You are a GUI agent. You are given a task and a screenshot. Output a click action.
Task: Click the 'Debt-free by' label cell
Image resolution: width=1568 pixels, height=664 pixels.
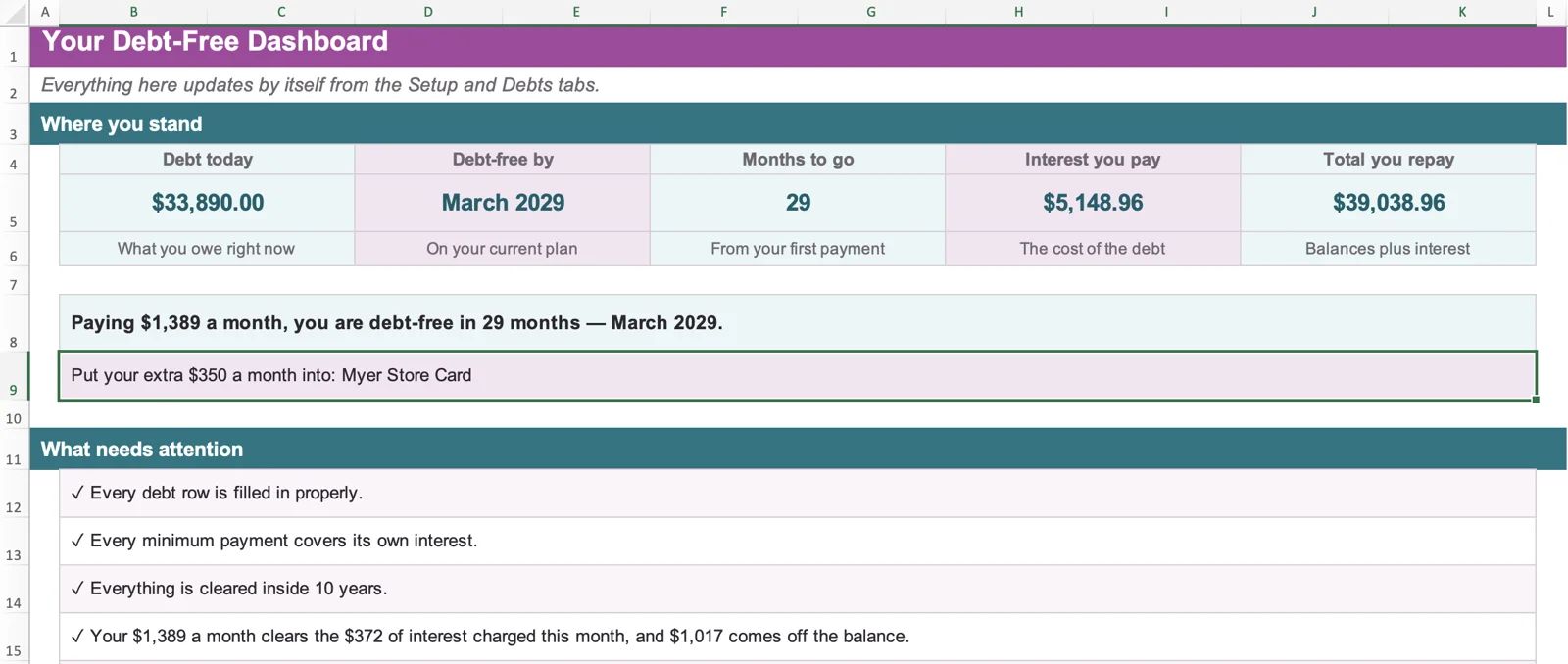point(503,160)
